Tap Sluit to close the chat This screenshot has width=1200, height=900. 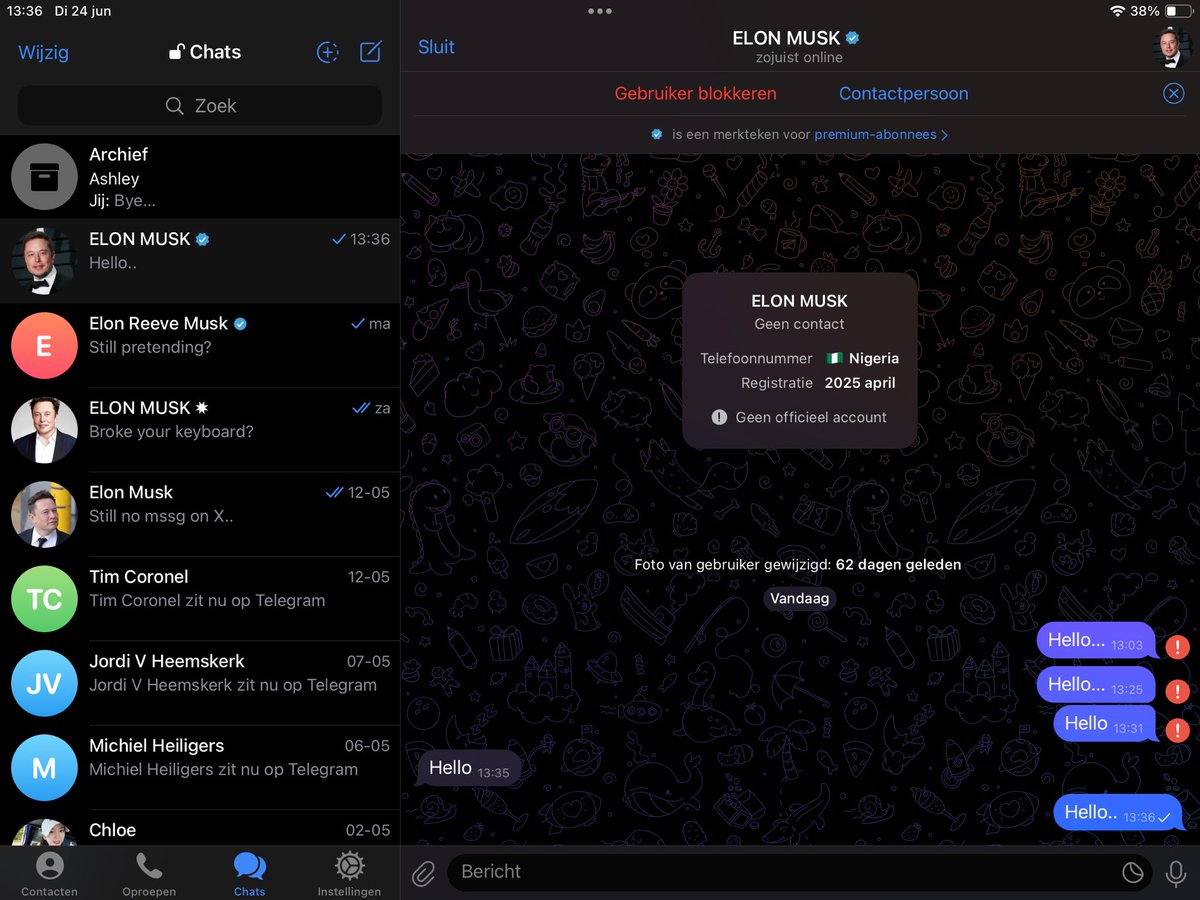pyautogui.click(x=436, y=47)
